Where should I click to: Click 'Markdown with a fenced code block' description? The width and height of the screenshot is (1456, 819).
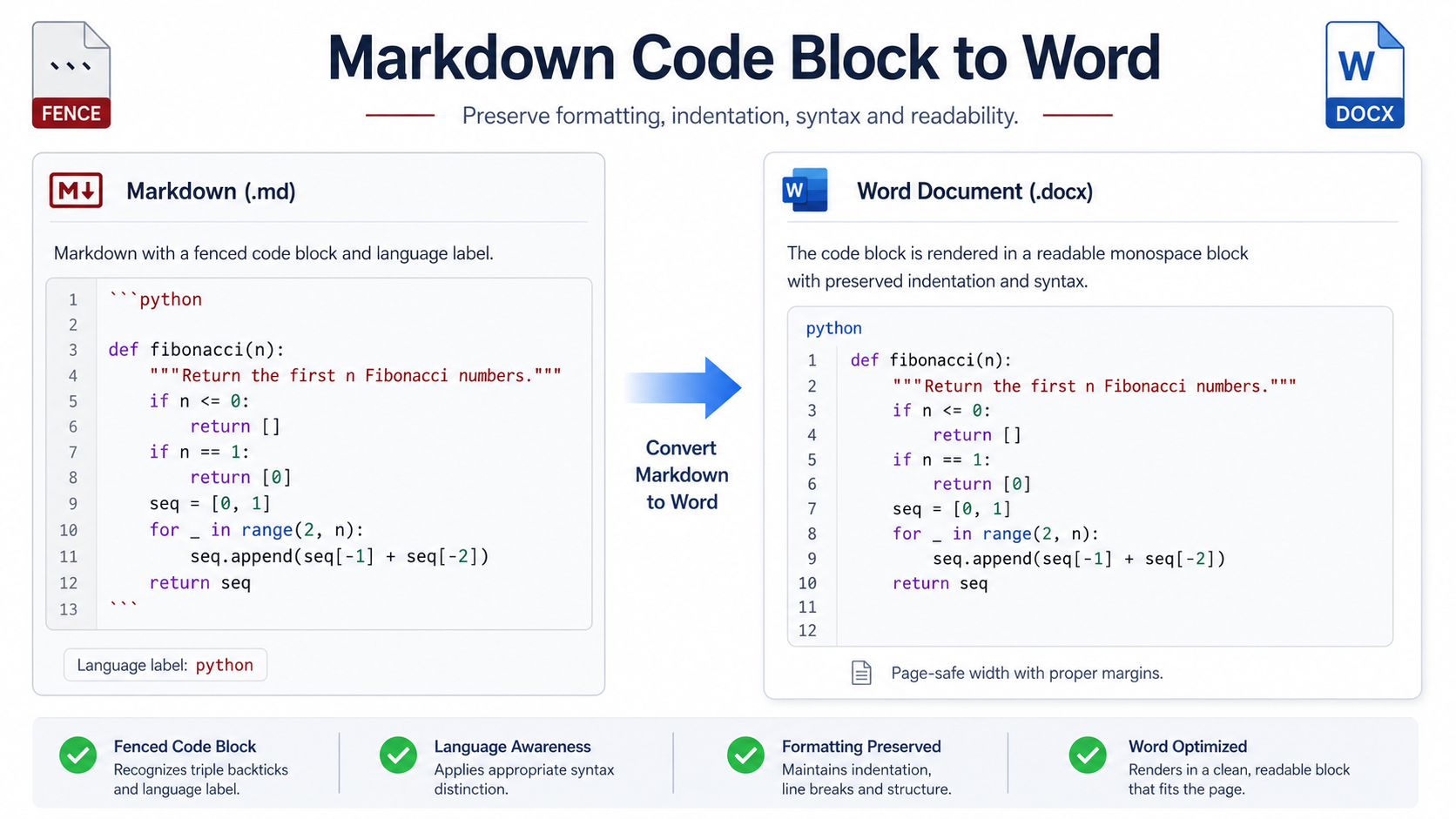[273, 253]
